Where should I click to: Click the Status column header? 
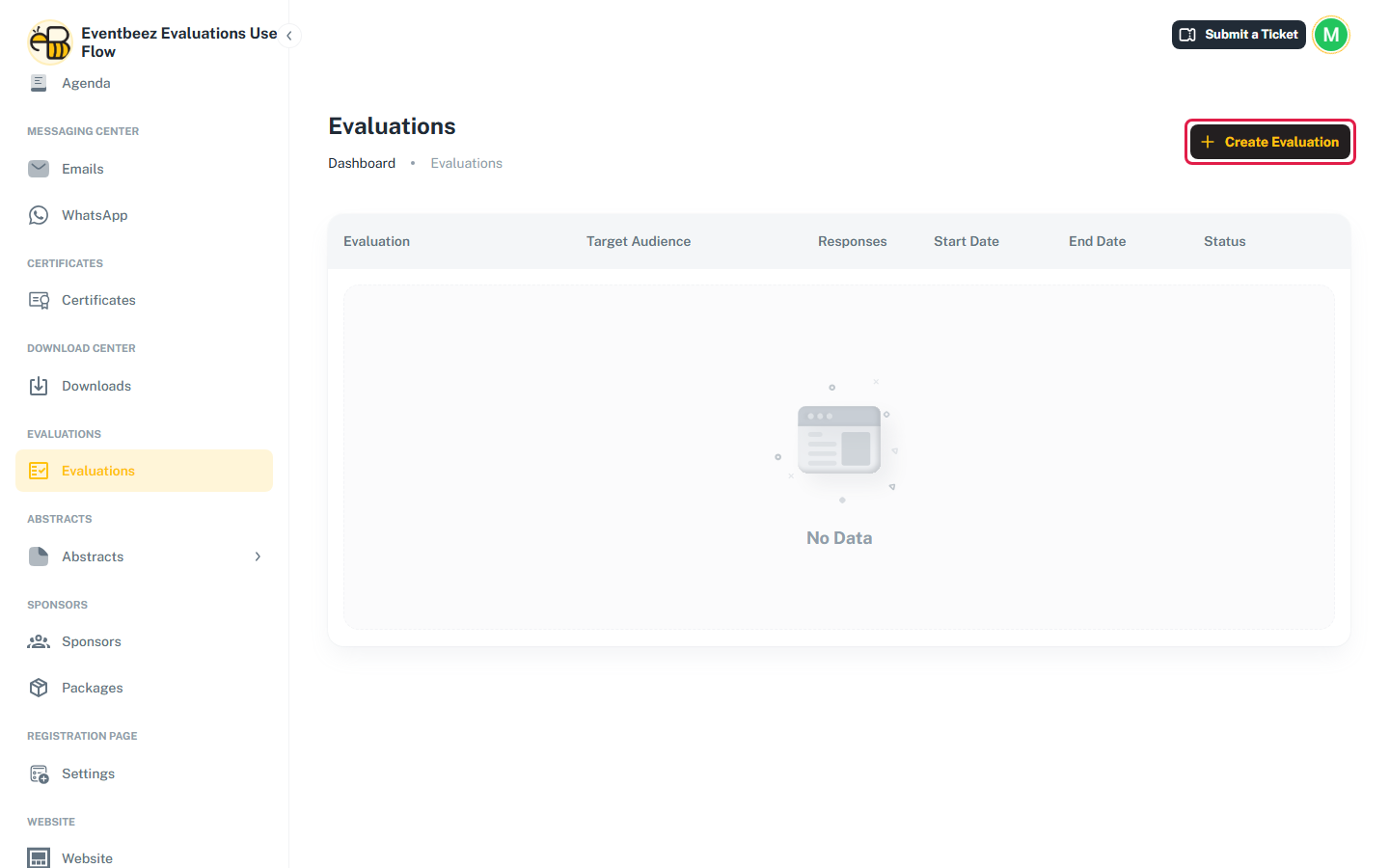point(1225,241)
